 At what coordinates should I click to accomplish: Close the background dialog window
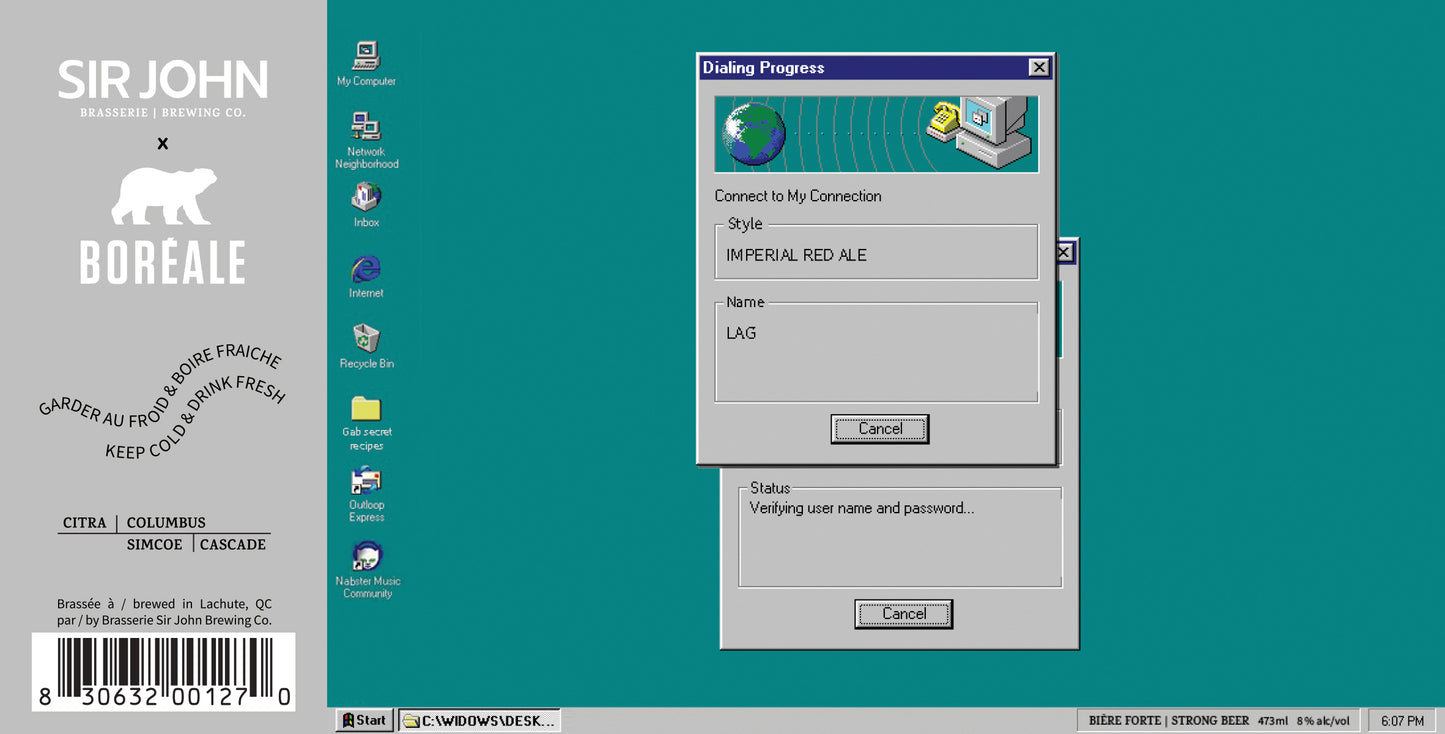(1065, 253)
